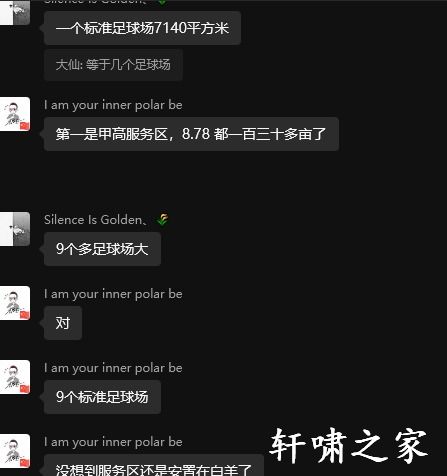Screen dimensions: 447x476
Task: Open quoted reply from 大仙 about 足球场
Action: pos(113,65)
